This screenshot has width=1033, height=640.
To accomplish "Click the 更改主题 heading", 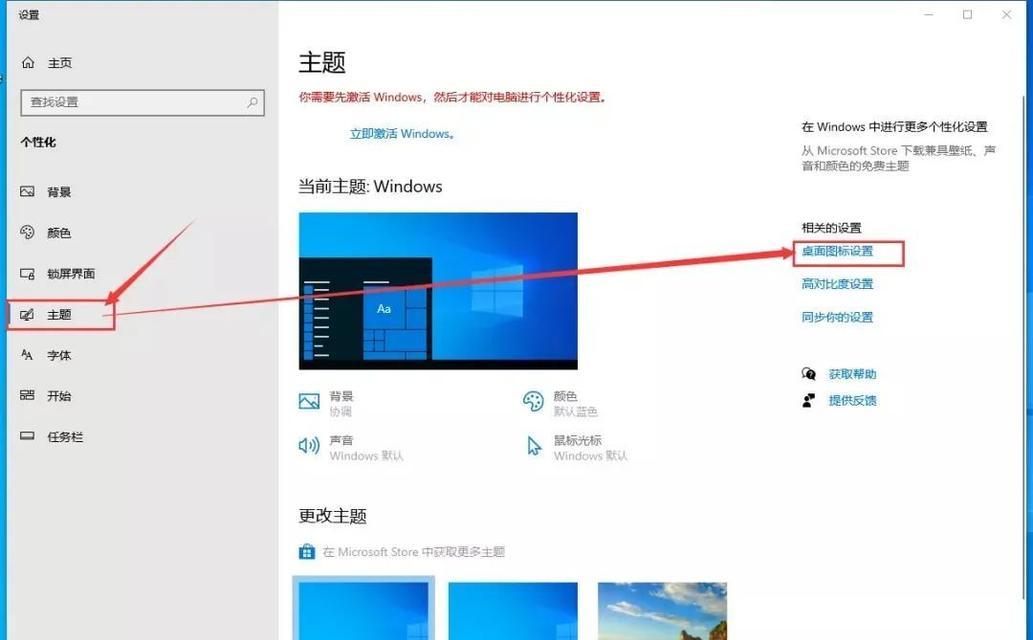I will point(333,515).
